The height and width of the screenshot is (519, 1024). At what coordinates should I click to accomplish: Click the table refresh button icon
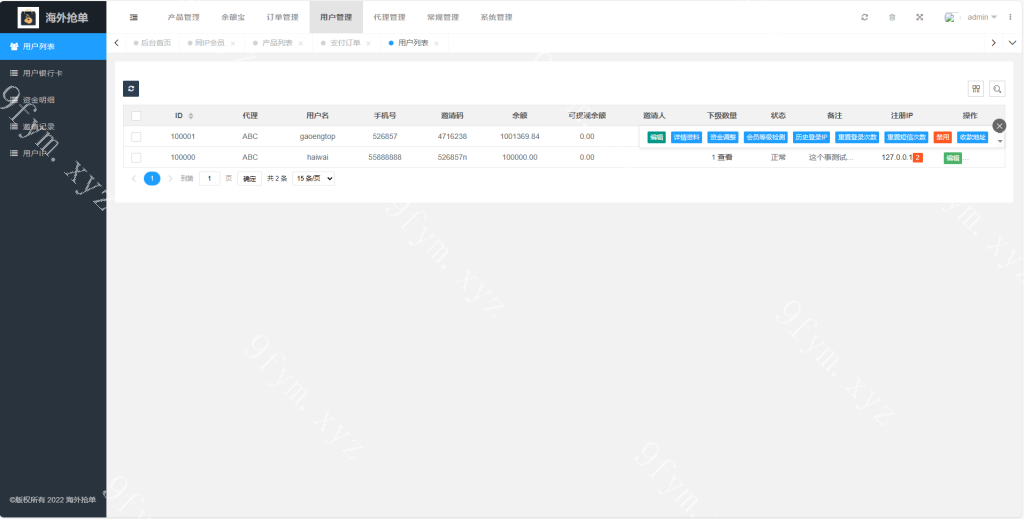131,89
